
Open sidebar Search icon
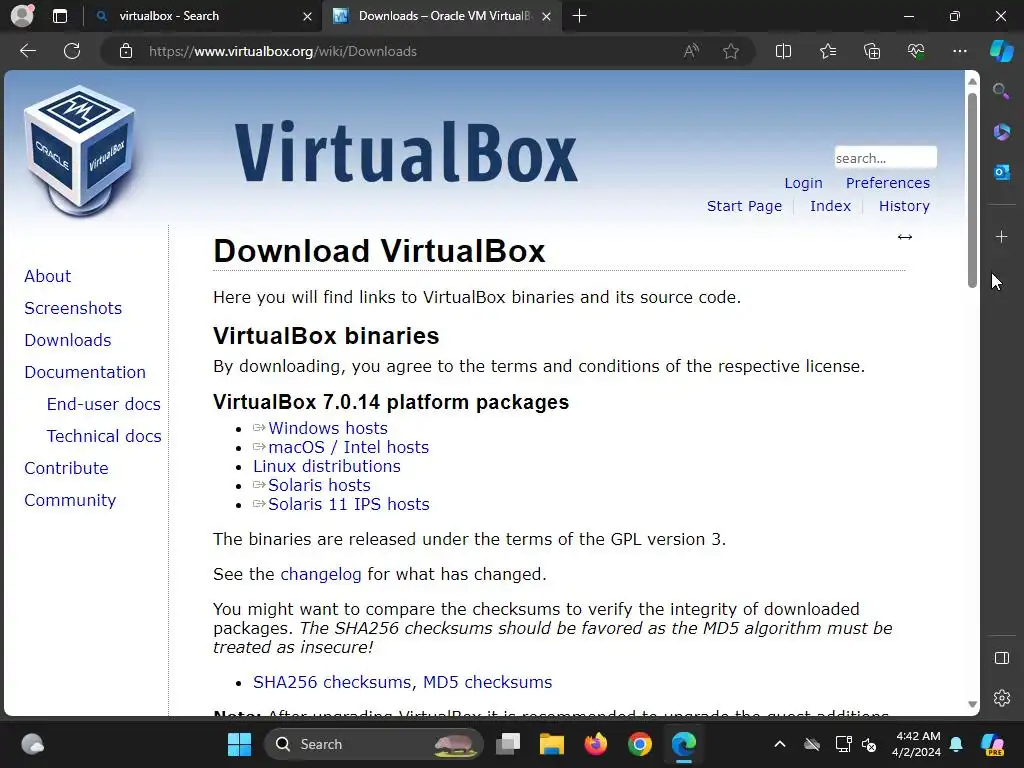click(1001, 91)
